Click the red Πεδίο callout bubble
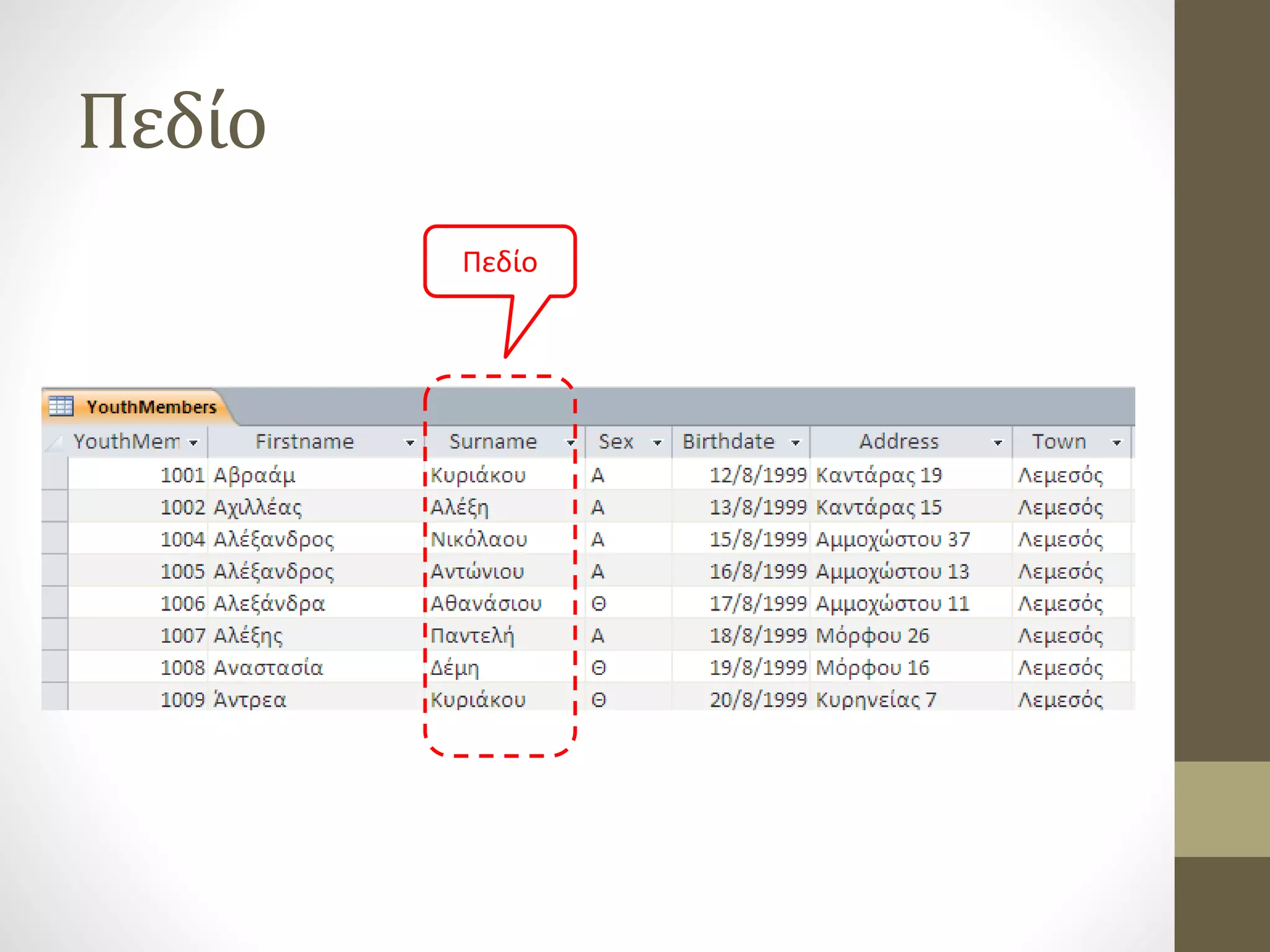Viewport: 1270px width, 952px height. (x=500, y=262)
